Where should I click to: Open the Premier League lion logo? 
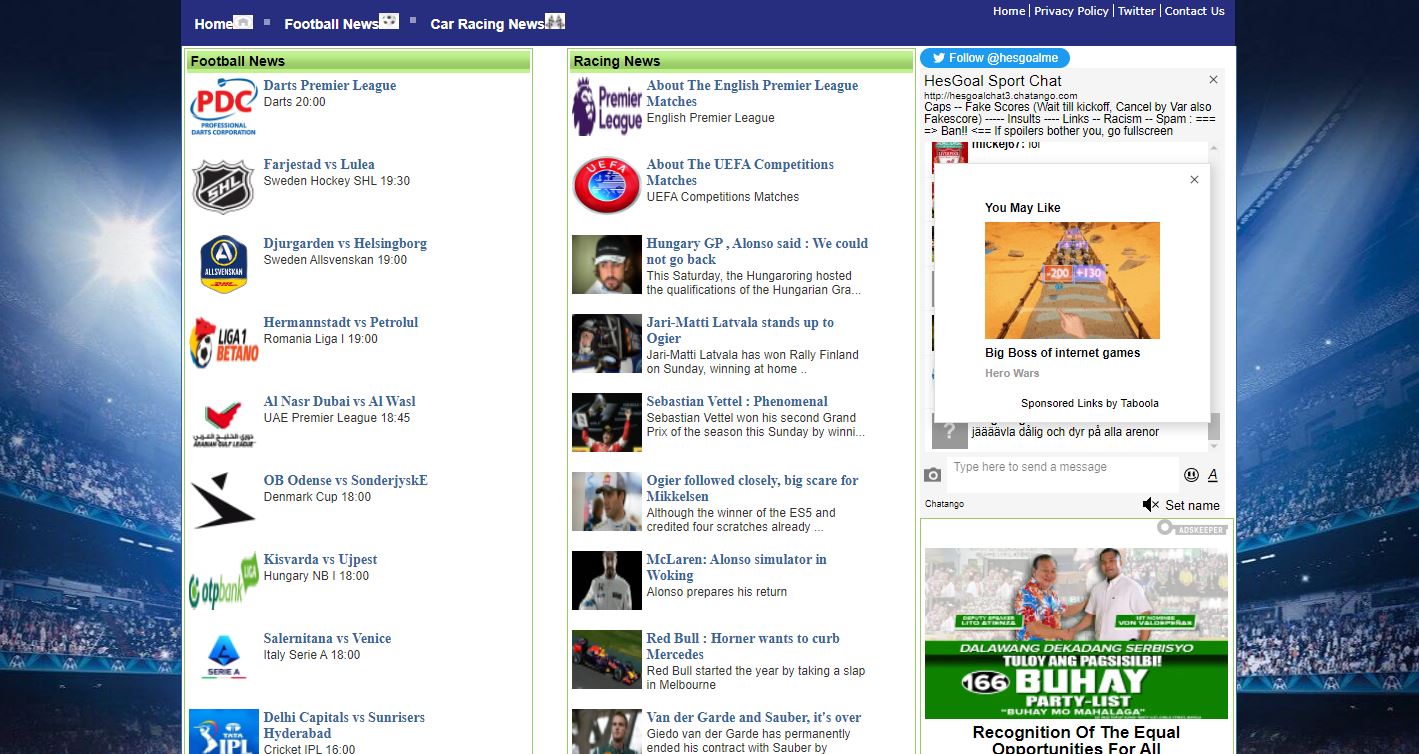607,107
